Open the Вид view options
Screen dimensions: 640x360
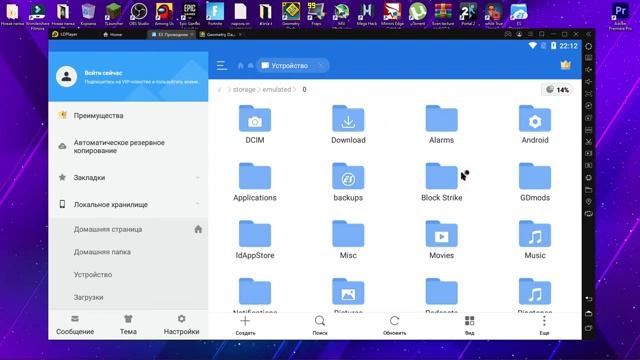click(x=469, y=325)
